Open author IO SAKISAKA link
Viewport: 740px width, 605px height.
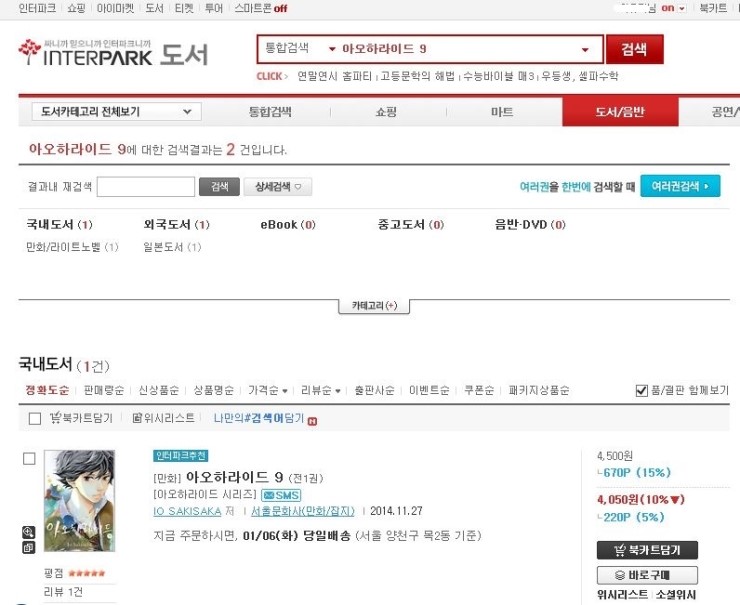[187, 511]
